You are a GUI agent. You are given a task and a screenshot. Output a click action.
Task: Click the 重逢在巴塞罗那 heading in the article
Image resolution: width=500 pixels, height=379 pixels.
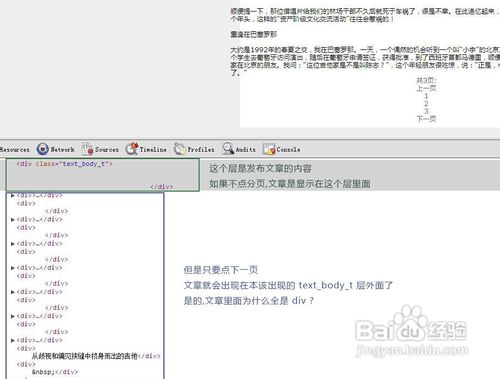pyautogui.click(x=253, y=34)
